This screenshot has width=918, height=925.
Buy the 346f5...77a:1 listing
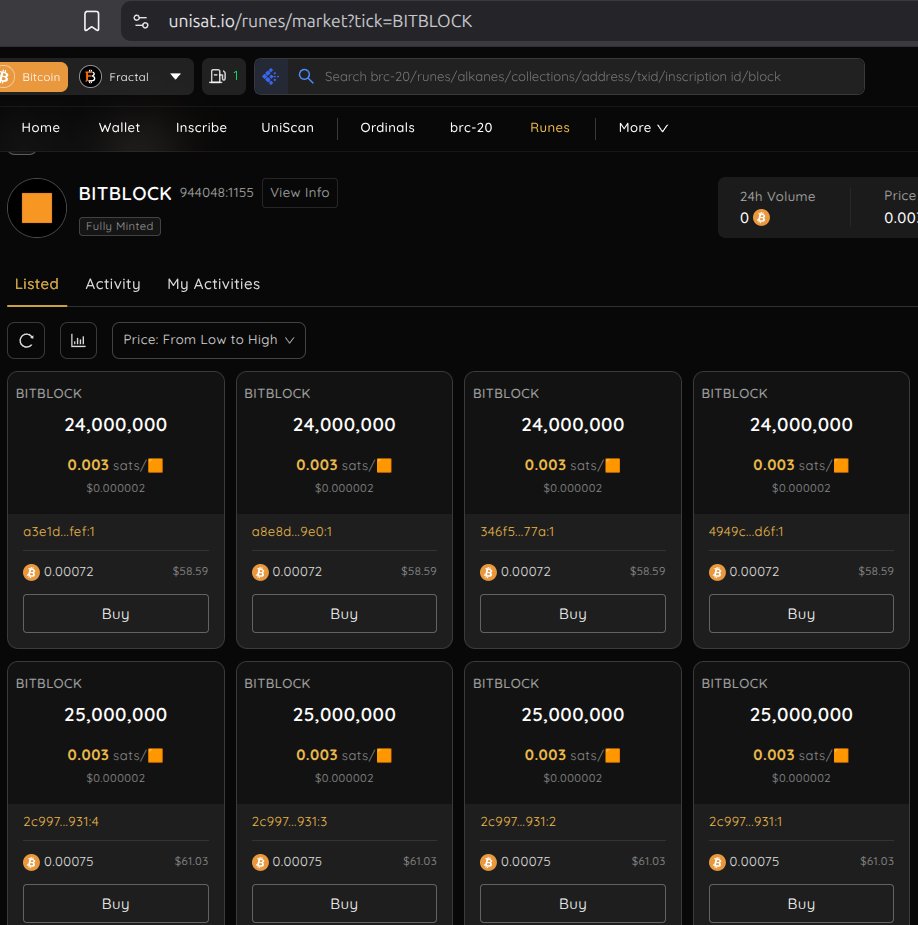573,614
